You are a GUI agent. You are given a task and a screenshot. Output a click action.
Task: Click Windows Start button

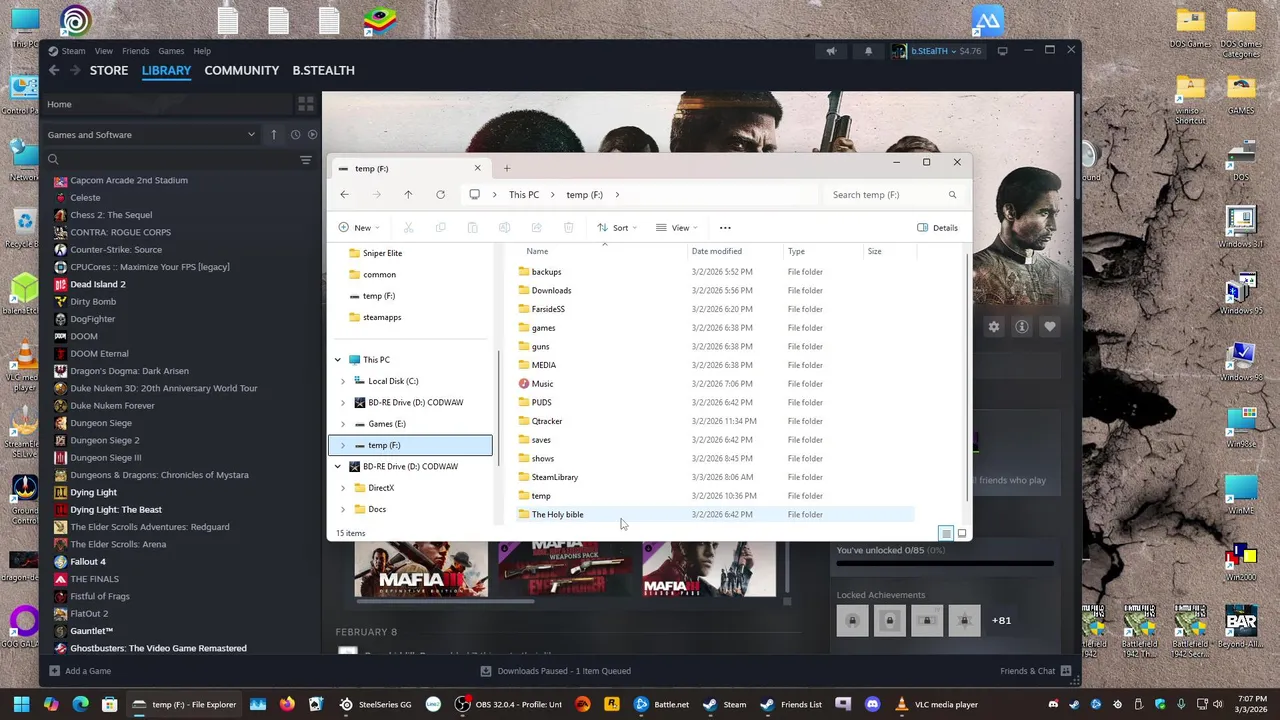(x=22, y=704)
